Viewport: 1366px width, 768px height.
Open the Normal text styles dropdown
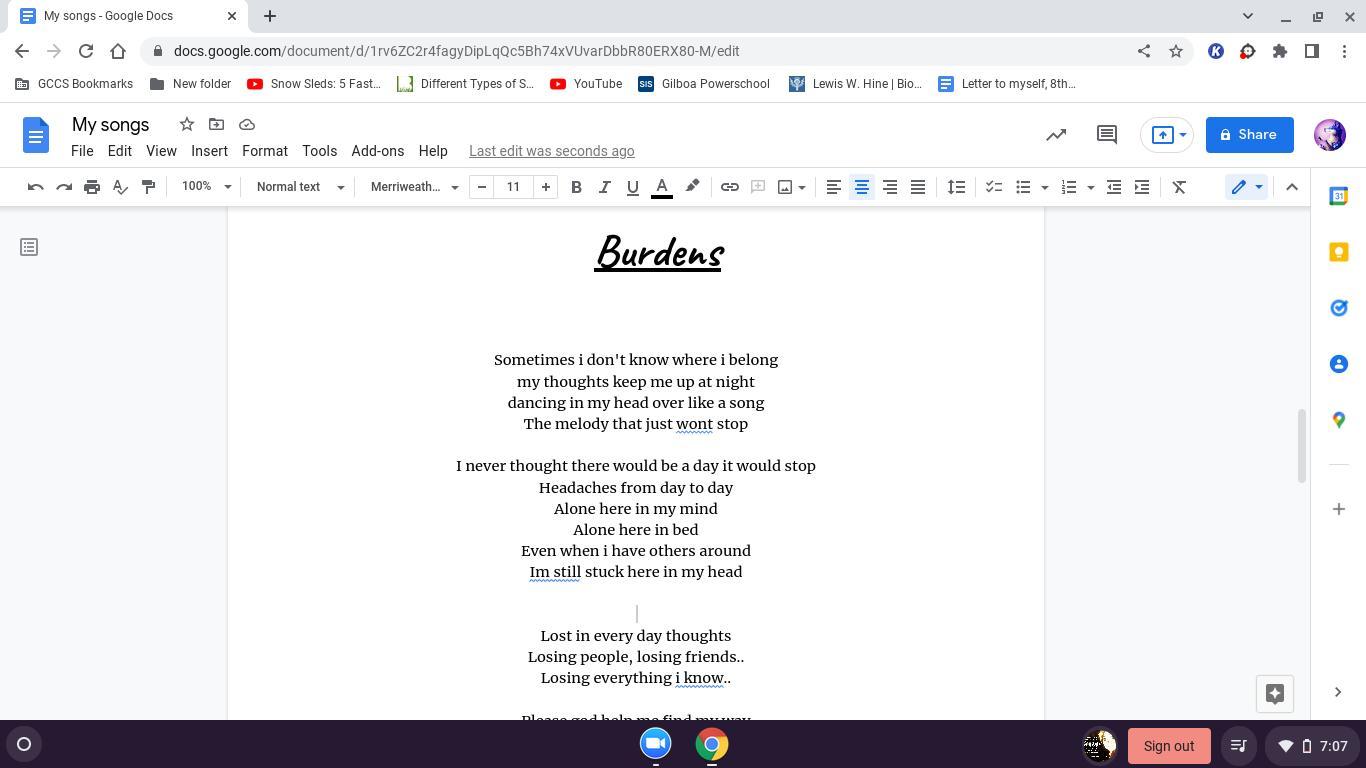coord(300,187)
